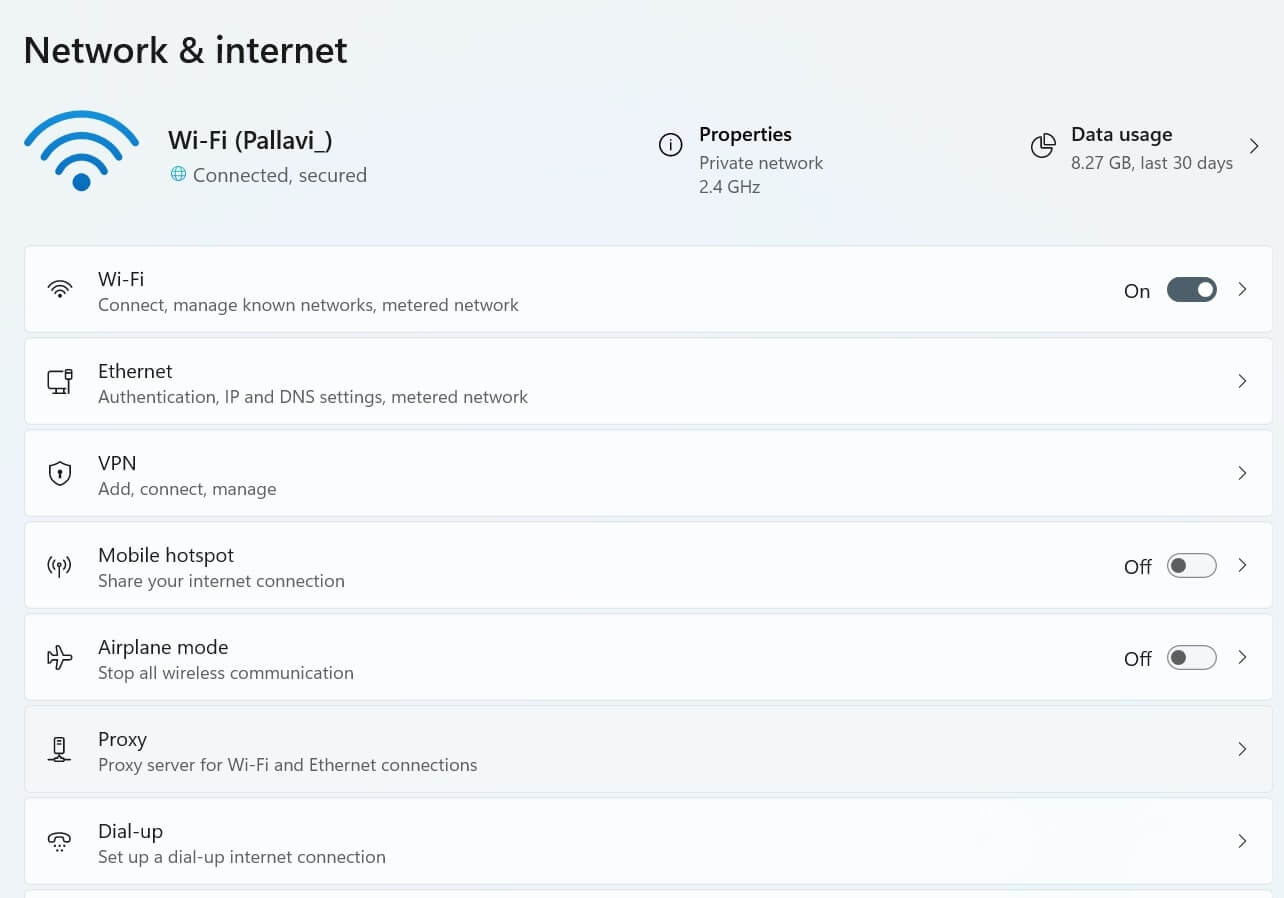Viewport: 1284px width, 898px height.
Task: Enable the Mobile hotspot toggle
Action: [x=1191, y=566]
